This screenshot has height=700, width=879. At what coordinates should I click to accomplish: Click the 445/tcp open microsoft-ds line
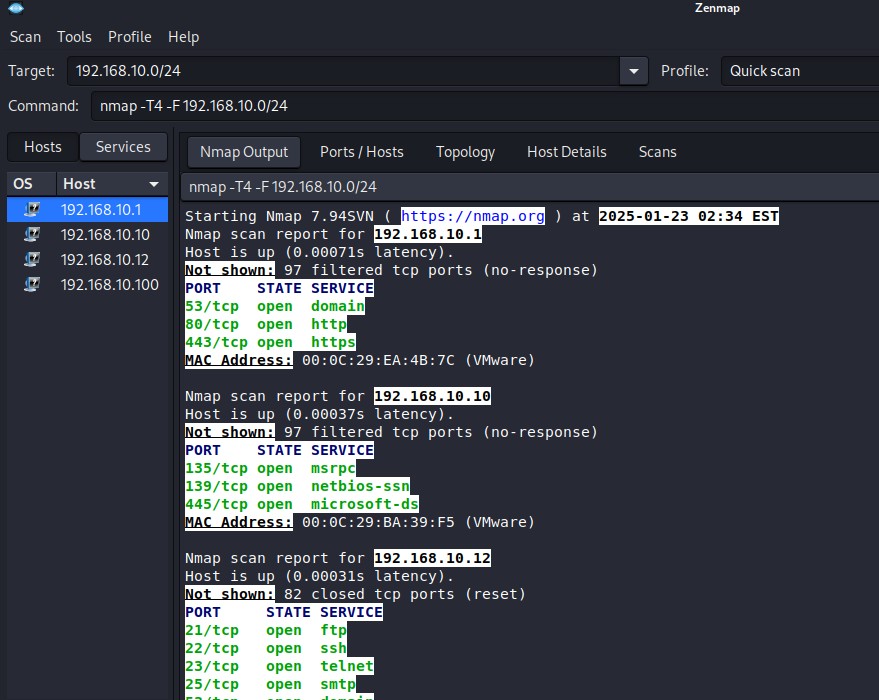(x=302, y=504)
